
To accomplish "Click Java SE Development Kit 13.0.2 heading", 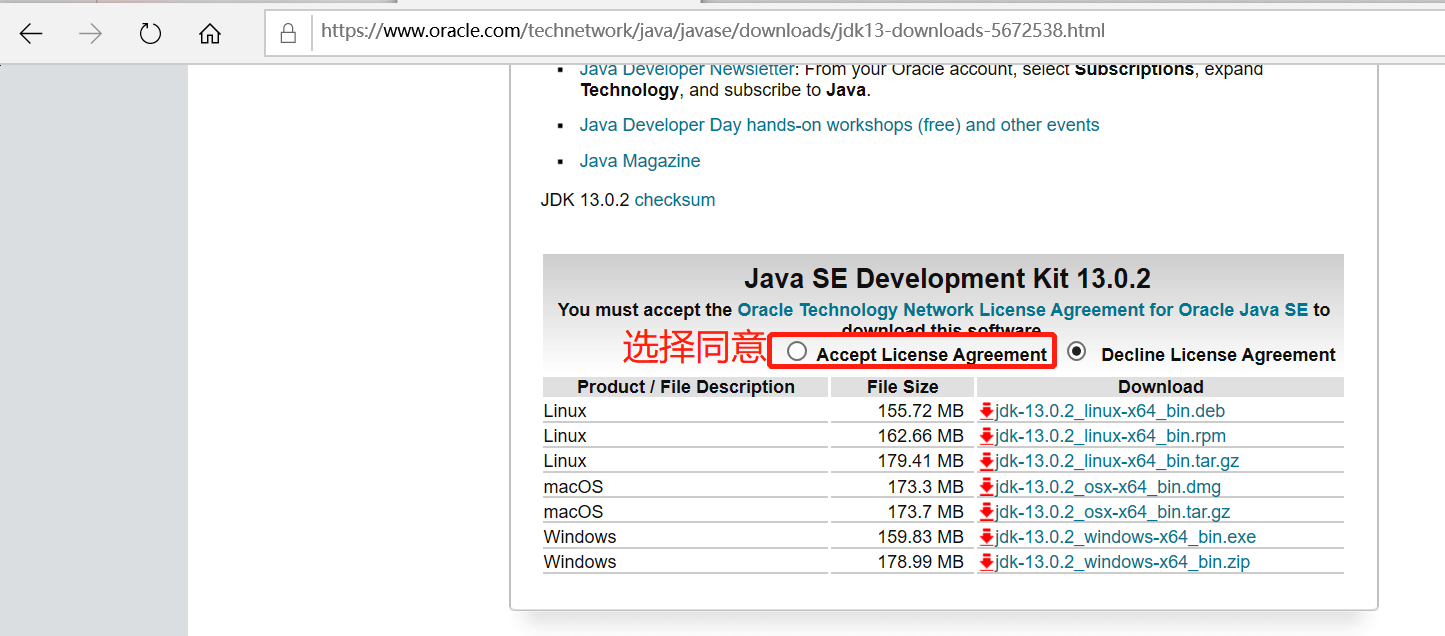I will [947, 279].
